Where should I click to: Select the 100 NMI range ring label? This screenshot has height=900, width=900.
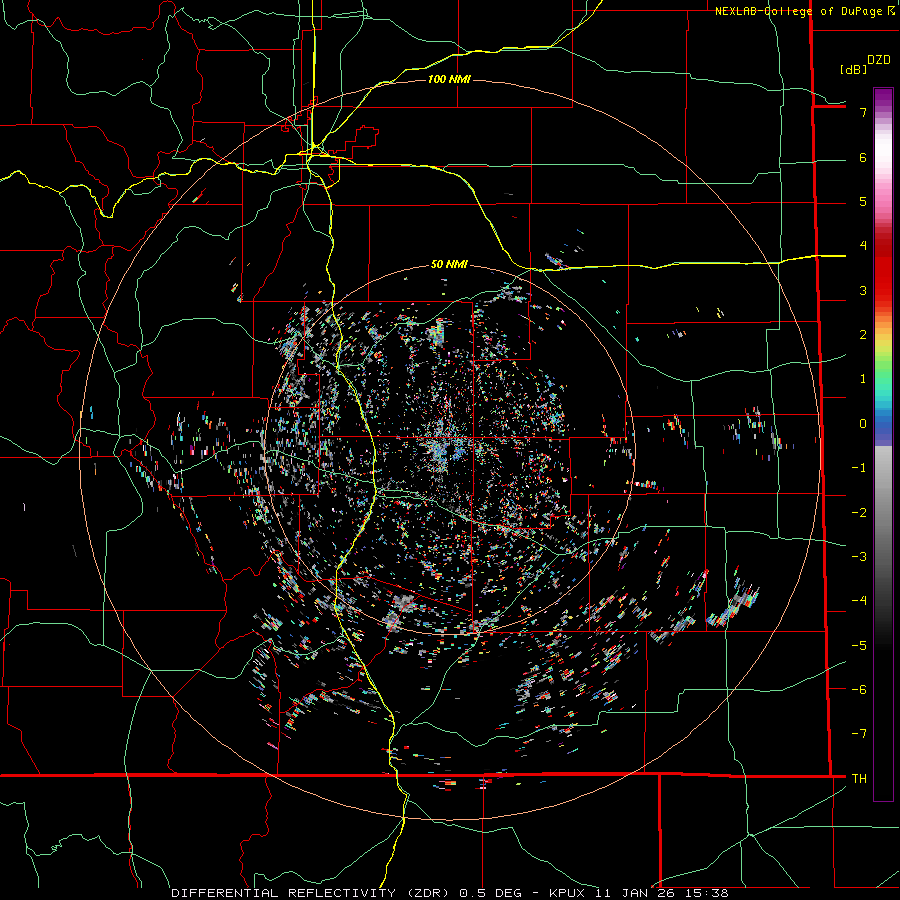click(x=449, y=79)
